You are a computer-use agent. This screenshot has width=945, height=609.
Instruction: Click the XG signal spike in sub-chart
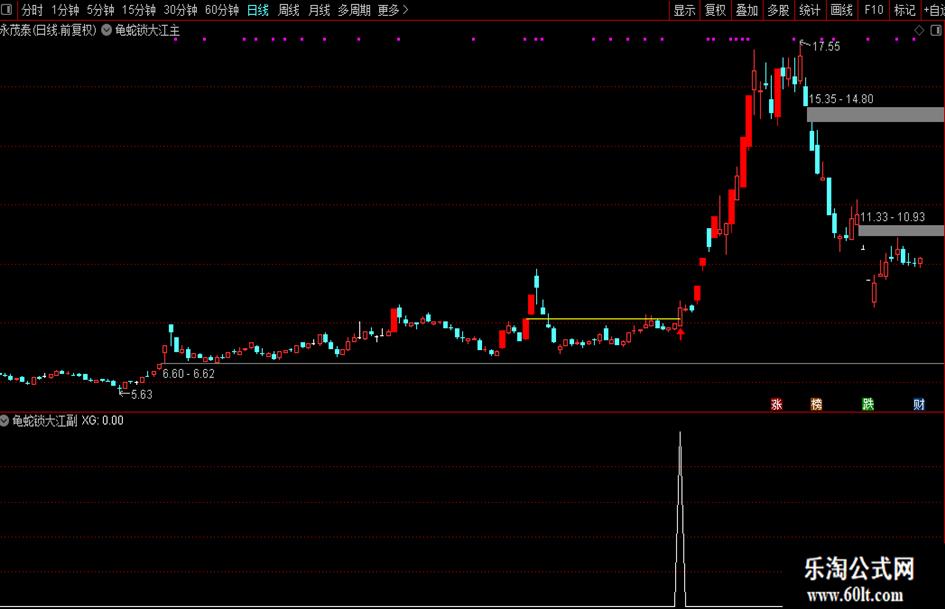click(x=680, y=519)
